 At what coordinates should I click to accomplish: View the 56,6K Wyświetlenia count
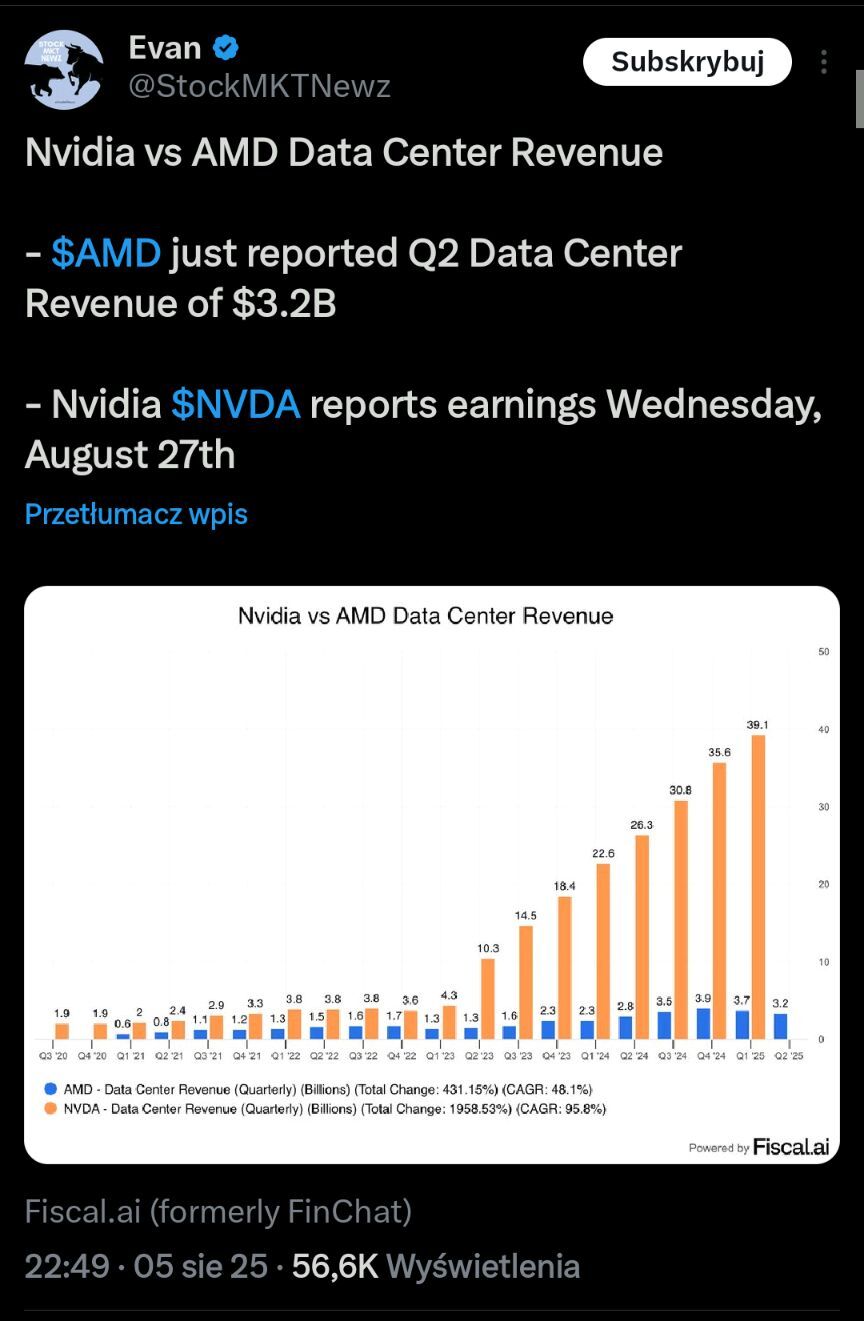436,1266
